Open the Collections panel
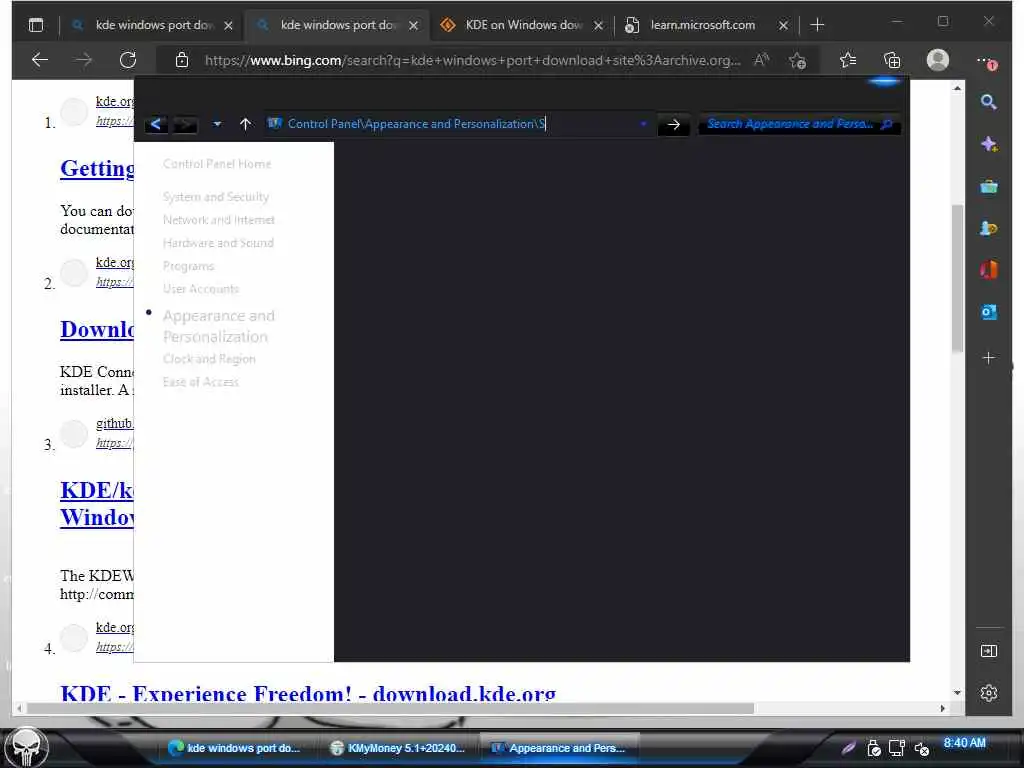 click(892, 60)
